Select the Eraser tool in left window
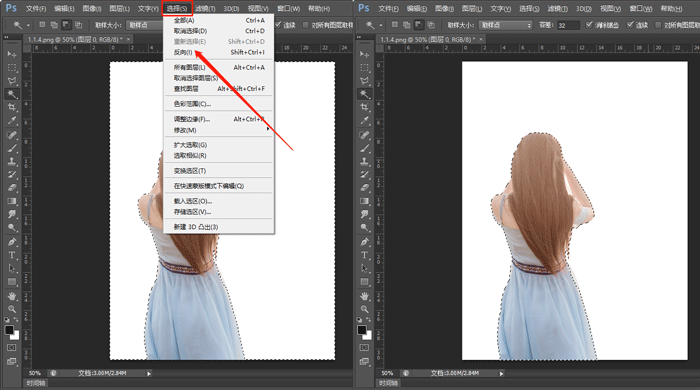700x390 pixels. pos(12,187)
